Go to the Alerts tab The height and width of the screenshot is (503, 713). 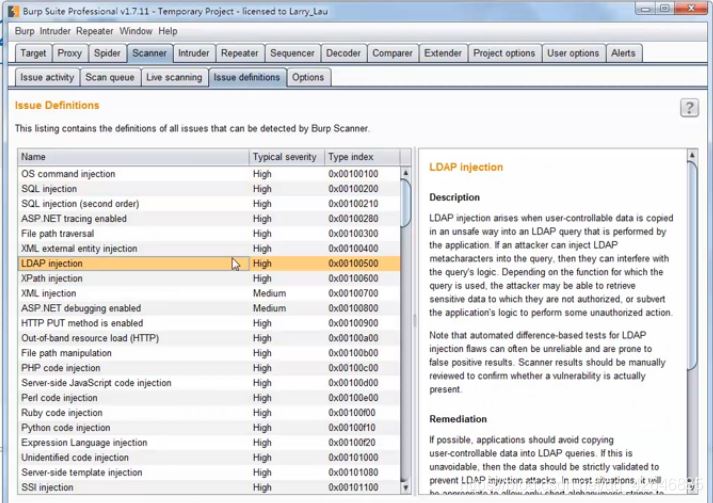click(x=623, y=53)
